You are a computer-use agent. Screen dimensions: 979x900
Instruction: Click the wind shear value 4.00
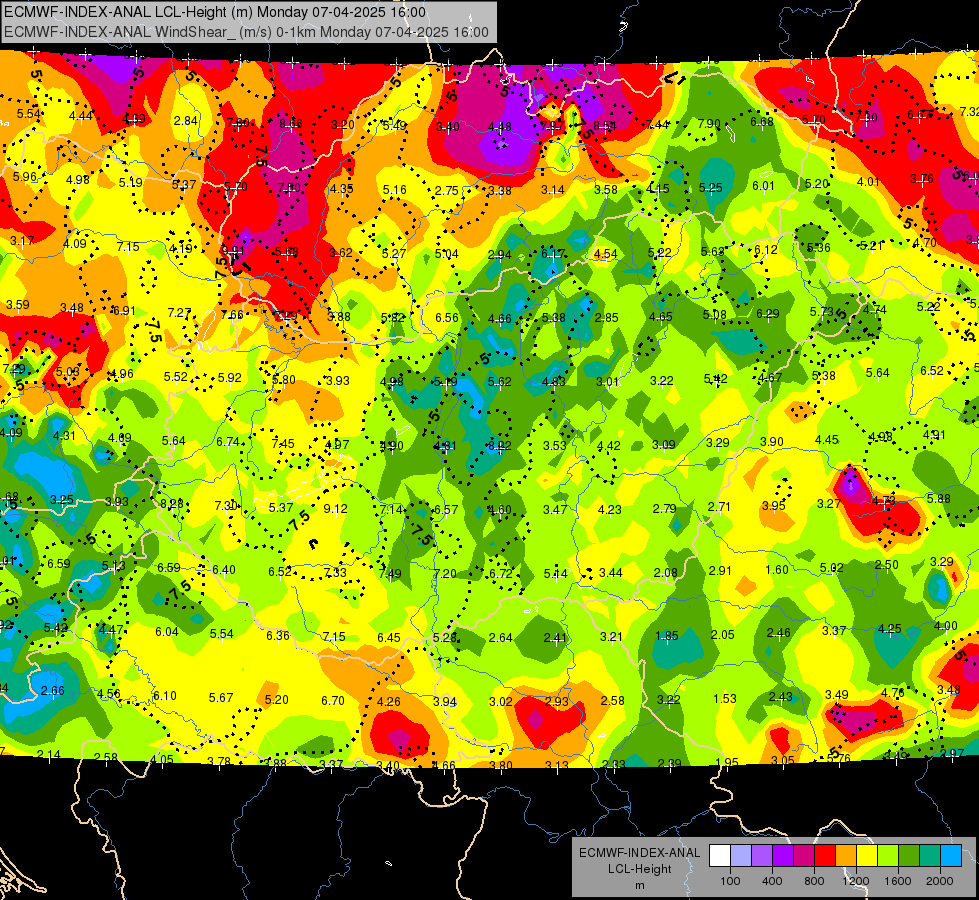click(x=946, y=626)
